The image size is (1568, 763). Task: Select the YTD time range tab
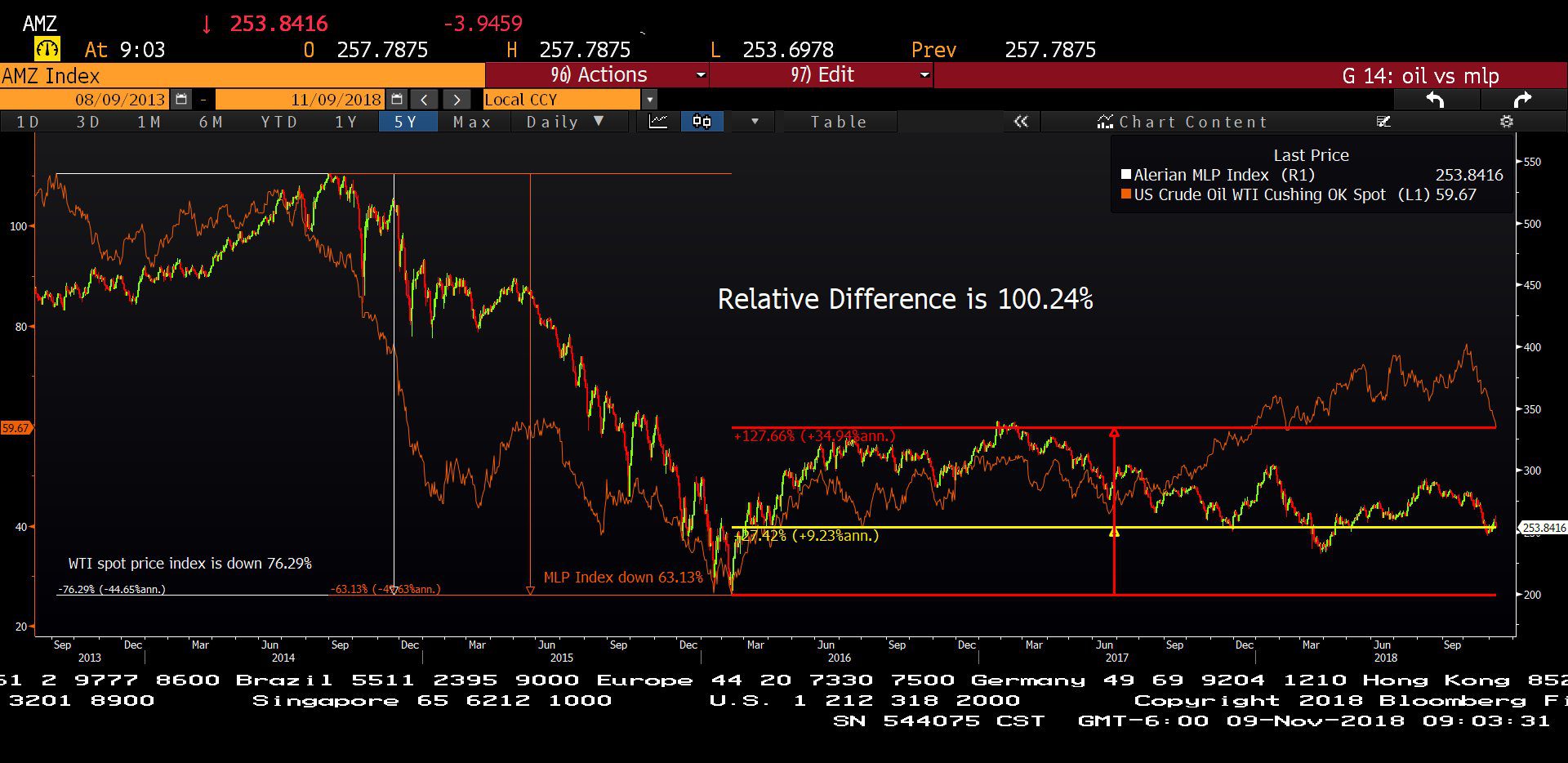pyautogui.click(x=279, y=122)
